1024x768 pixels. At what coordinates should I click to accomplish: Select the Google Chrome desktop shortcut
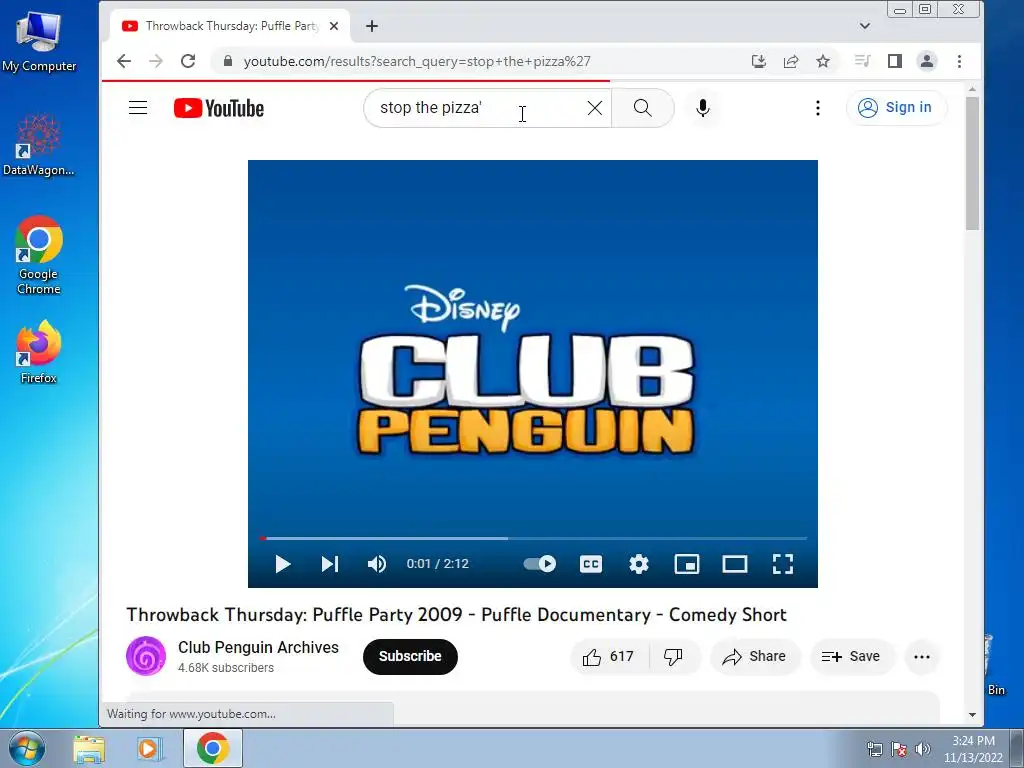coord(39,255)
